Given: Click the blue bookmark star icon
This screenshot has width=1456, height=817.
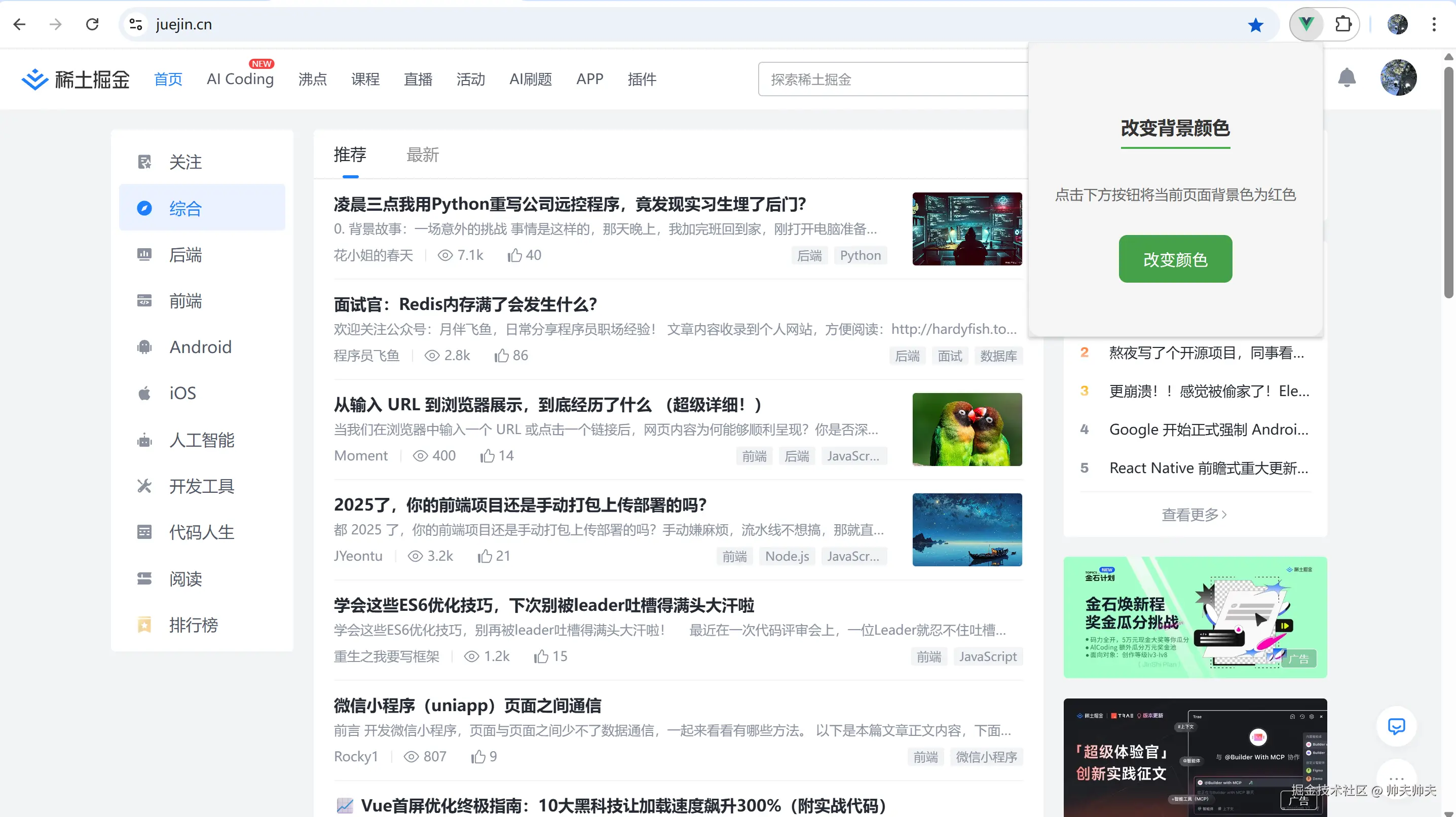Looking at the screenshot, I should tap(1255, 25).
